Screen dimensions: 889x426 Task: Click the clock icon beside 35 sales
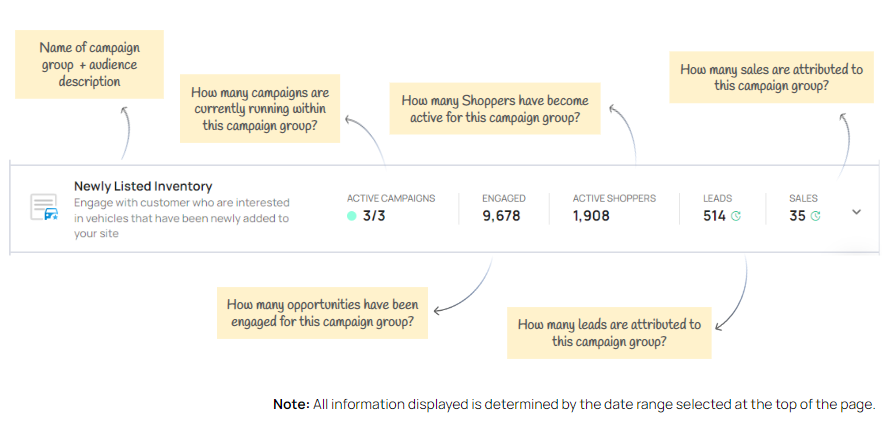815,216
